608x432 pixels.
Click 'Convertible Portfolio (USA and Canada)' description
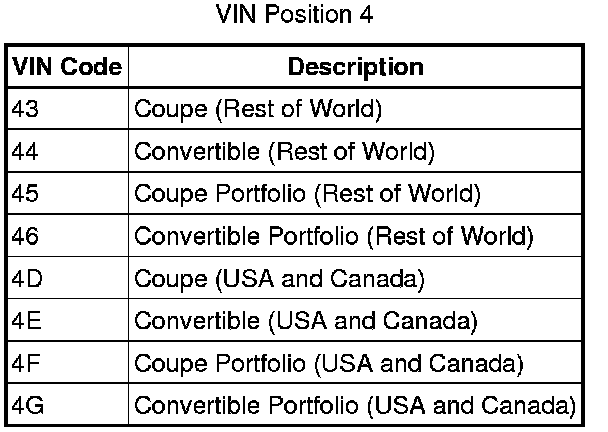click(x=354, y=406)
